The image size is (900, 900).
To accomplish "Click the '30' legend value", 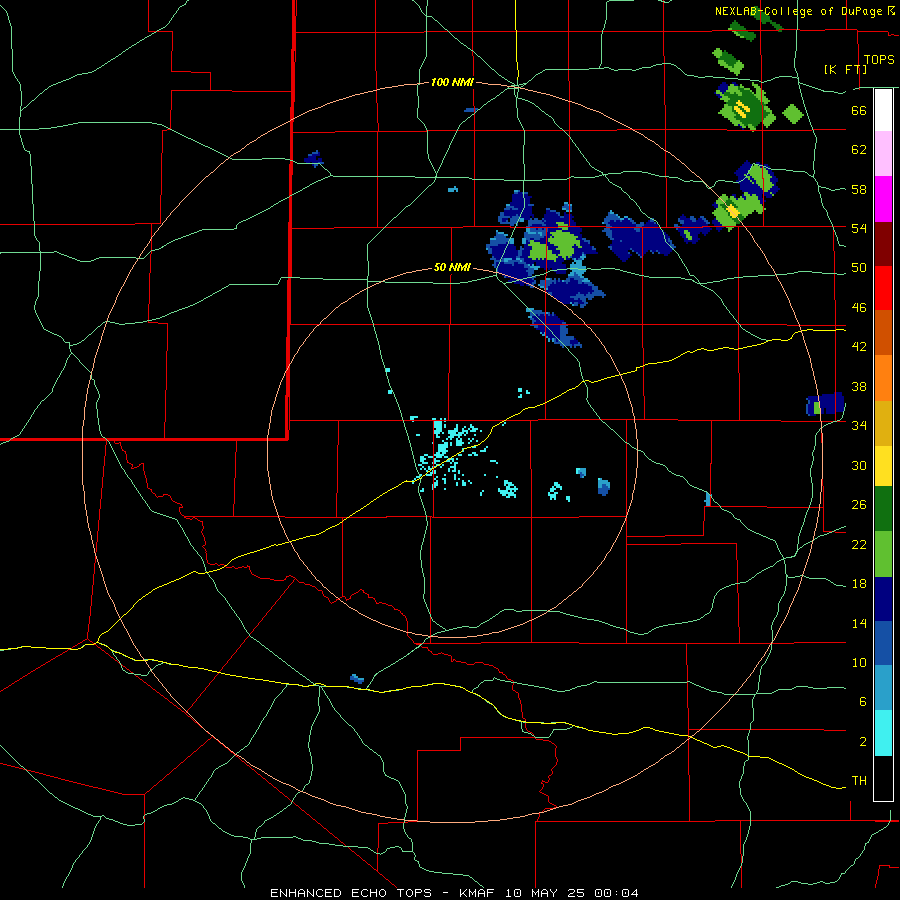I will click(x=859, y=465).
